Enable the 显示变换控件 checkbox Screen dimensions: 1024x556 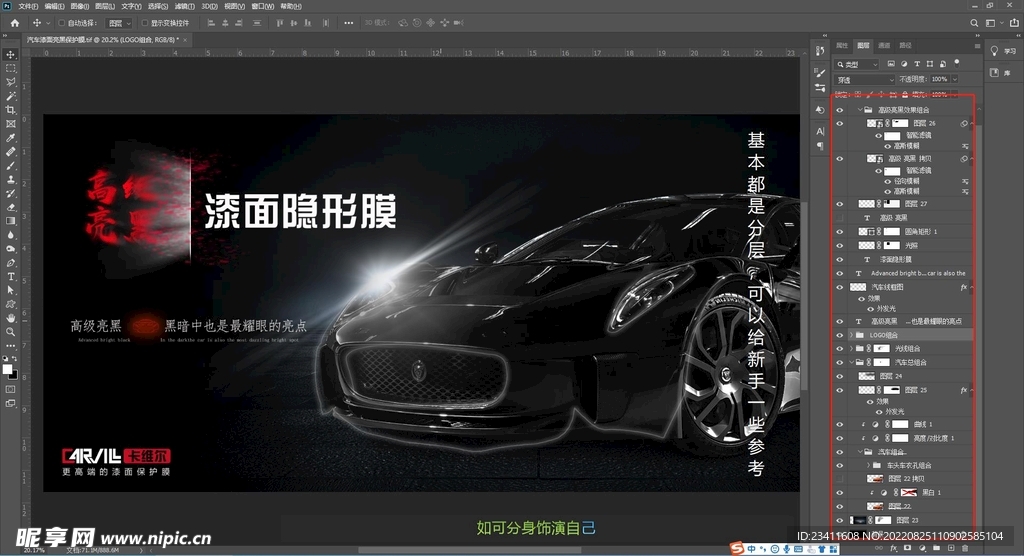point(143,22)
